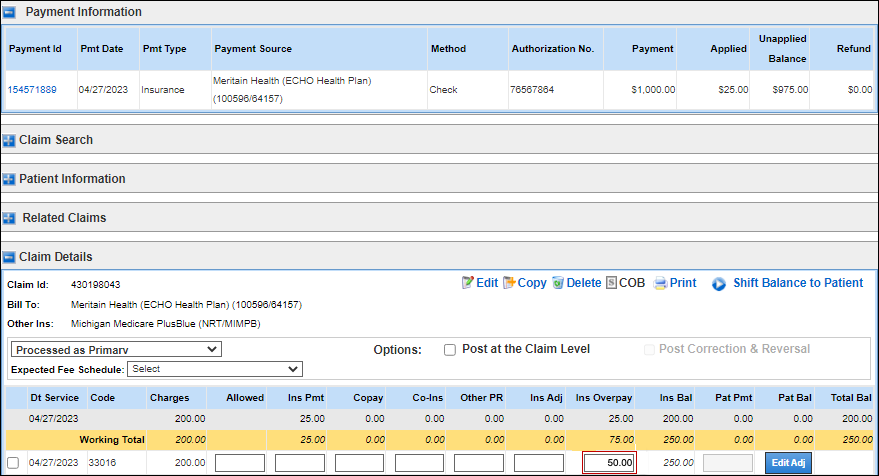Click the Edit Adj button
The image size is (879, 476).
point(788,463)
